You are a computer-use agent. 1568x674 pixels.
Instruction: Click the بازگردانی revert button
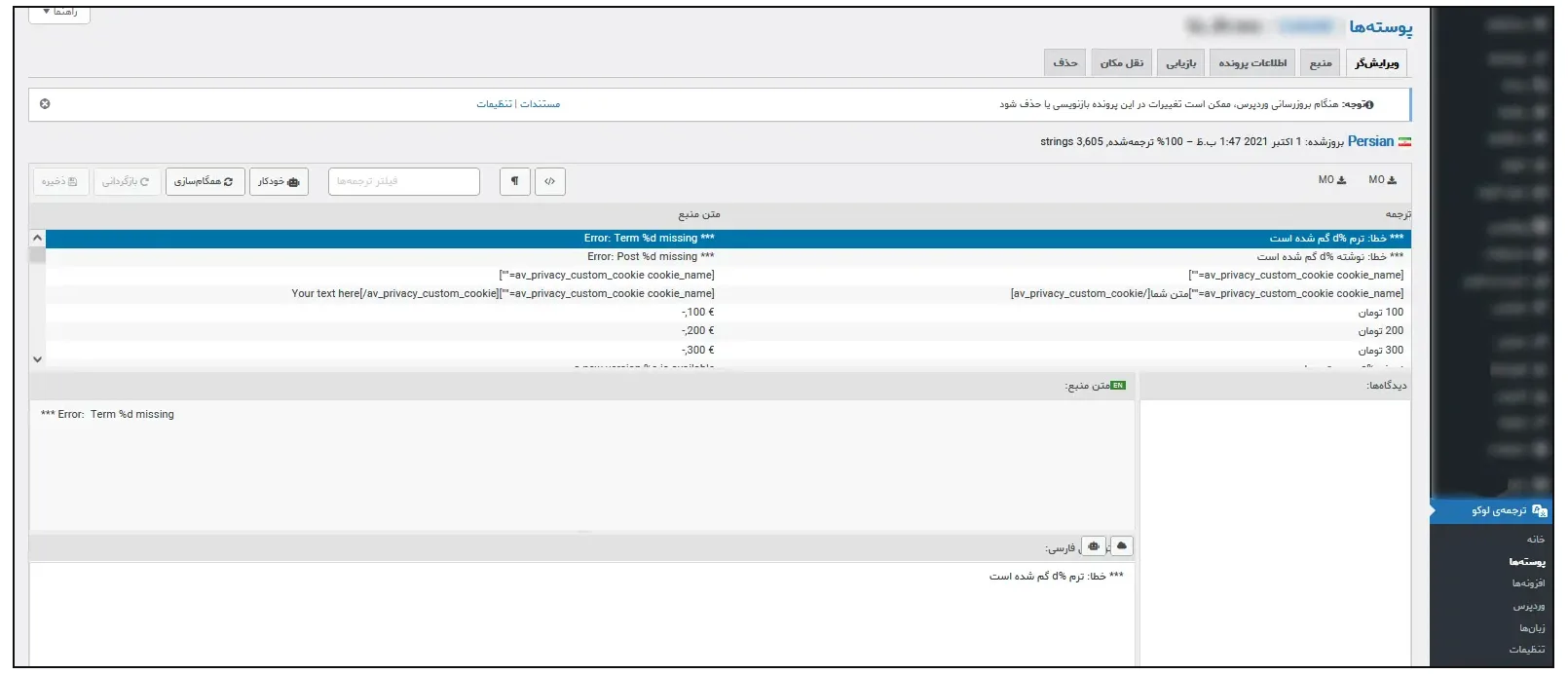click(127, 181)
